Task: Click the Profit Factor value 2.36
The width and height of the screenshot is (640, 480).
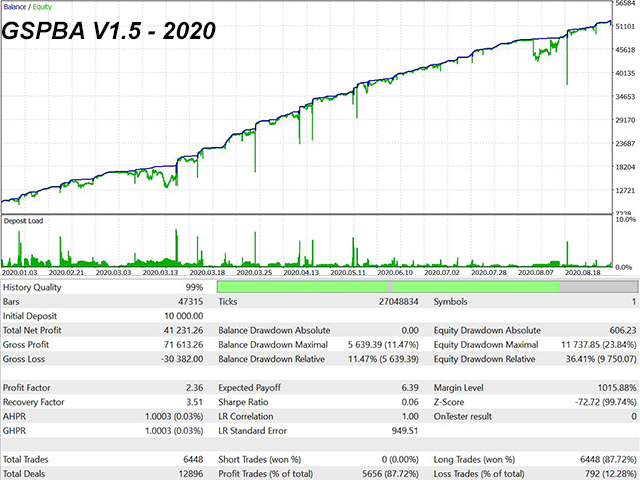Action: [195, 388]
